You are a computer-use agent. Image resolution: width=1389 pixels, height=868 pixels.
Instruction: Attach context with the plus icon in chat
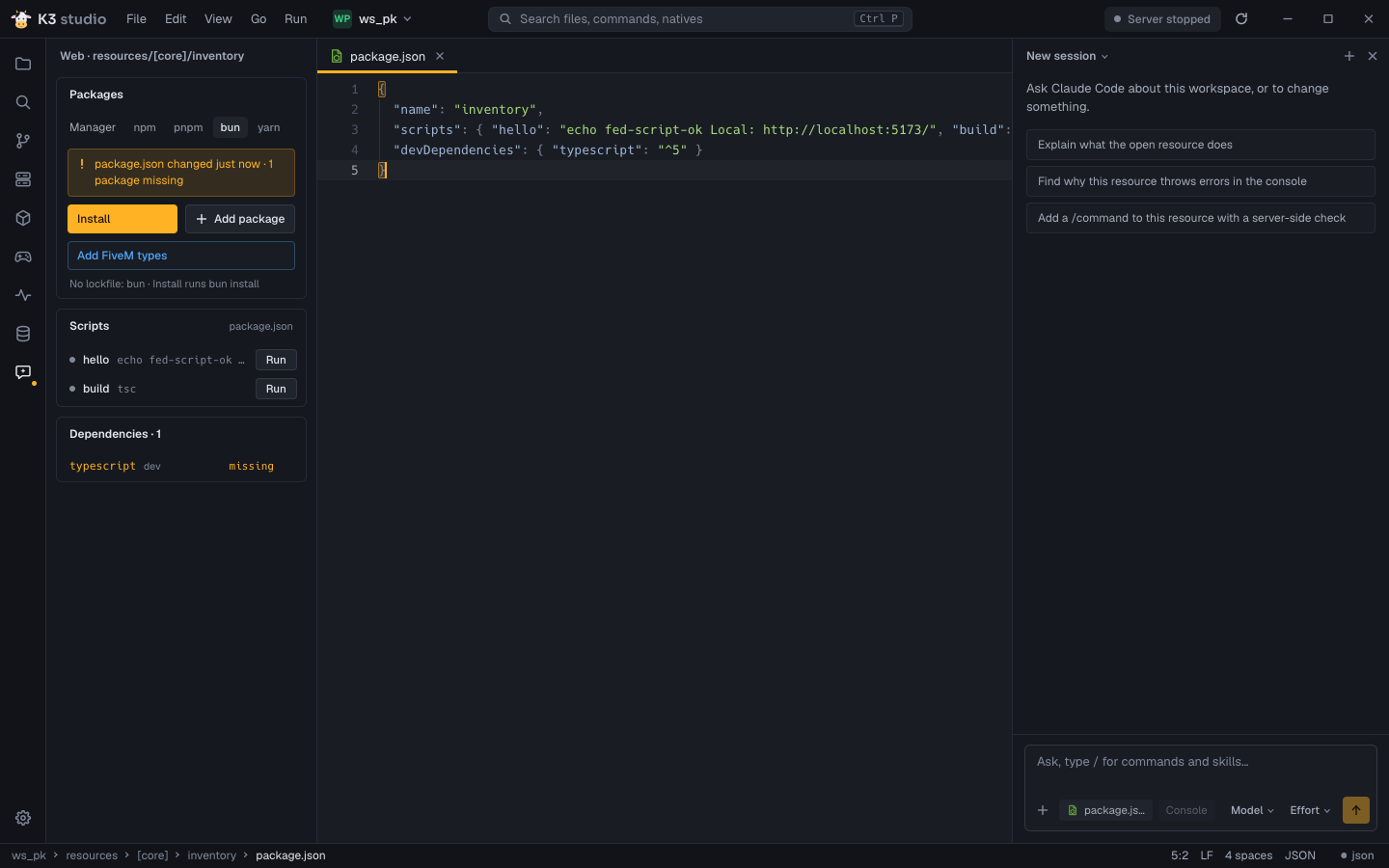1043,810
